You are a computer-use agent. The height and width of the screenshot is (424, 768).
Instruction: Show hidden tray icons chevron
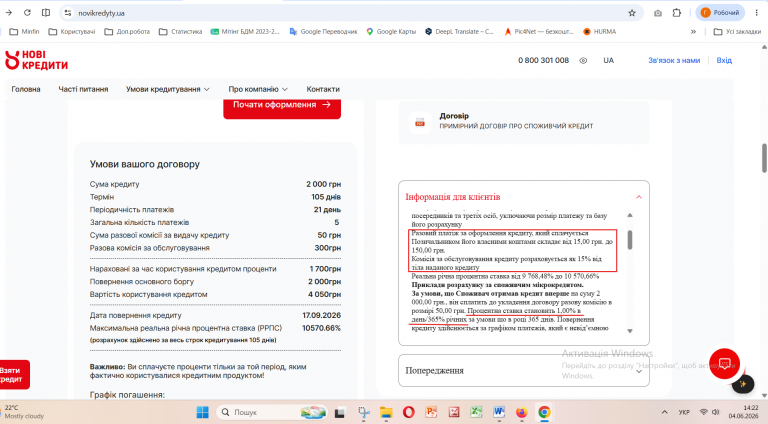click(664, 412)
